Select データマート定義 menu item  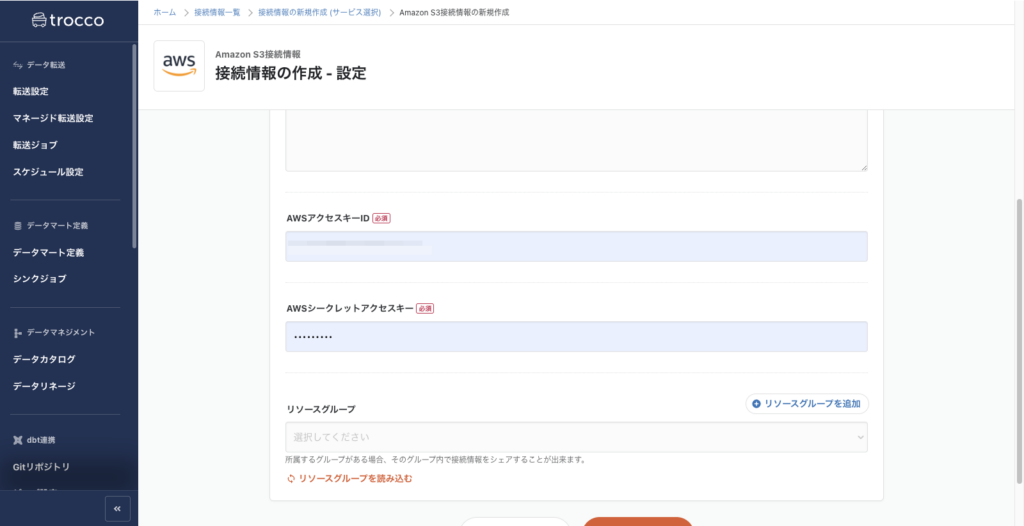click(48, 252)
